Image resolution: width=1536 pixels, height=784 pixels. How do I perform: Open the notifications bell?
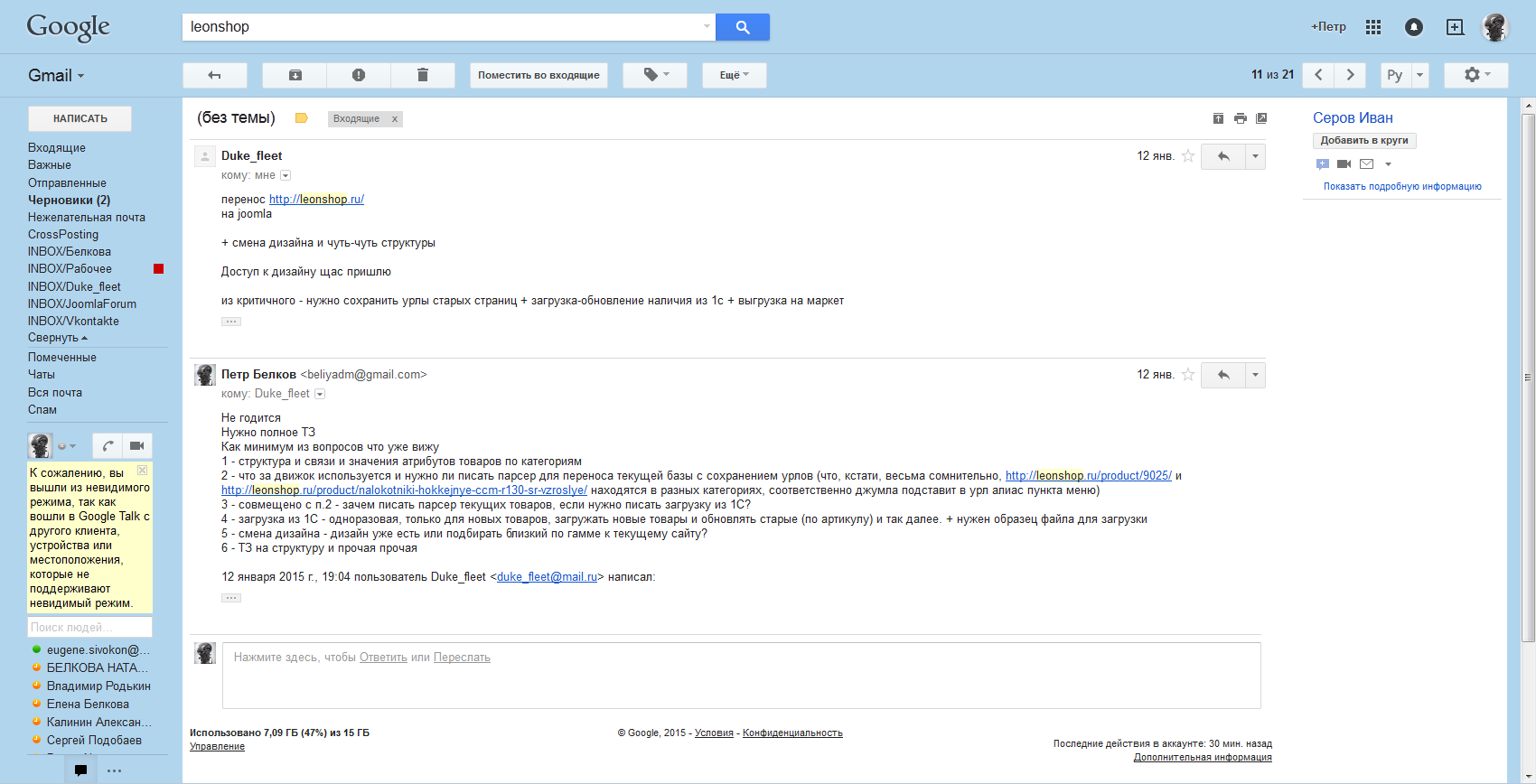tap(1414, 27)
